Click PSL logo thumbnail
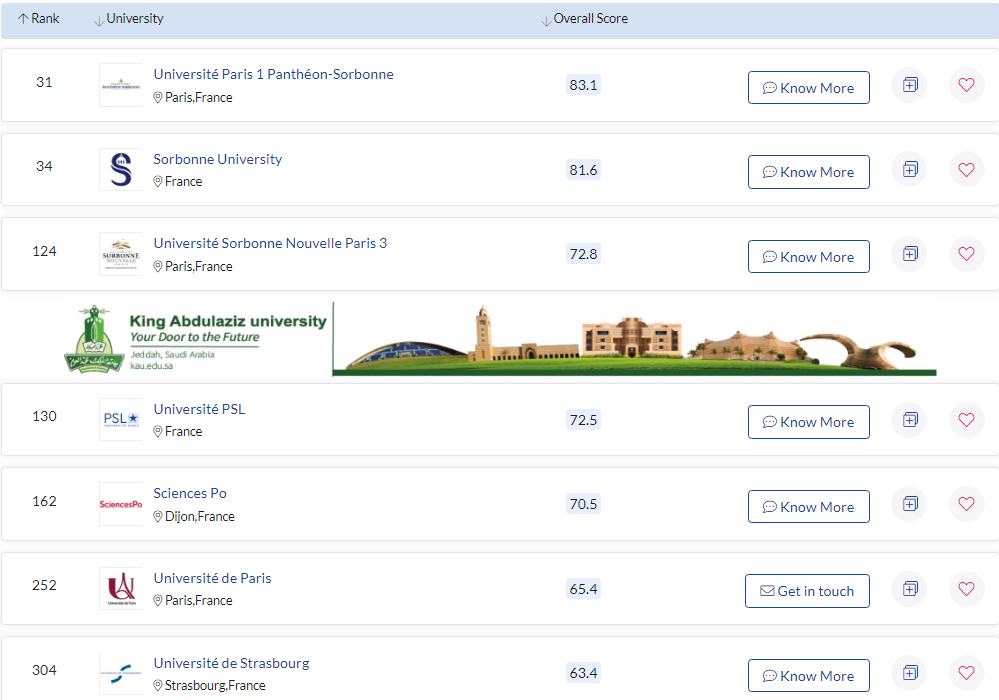Image resolution: width=999 pixels, height=700 pixels. 120,419
